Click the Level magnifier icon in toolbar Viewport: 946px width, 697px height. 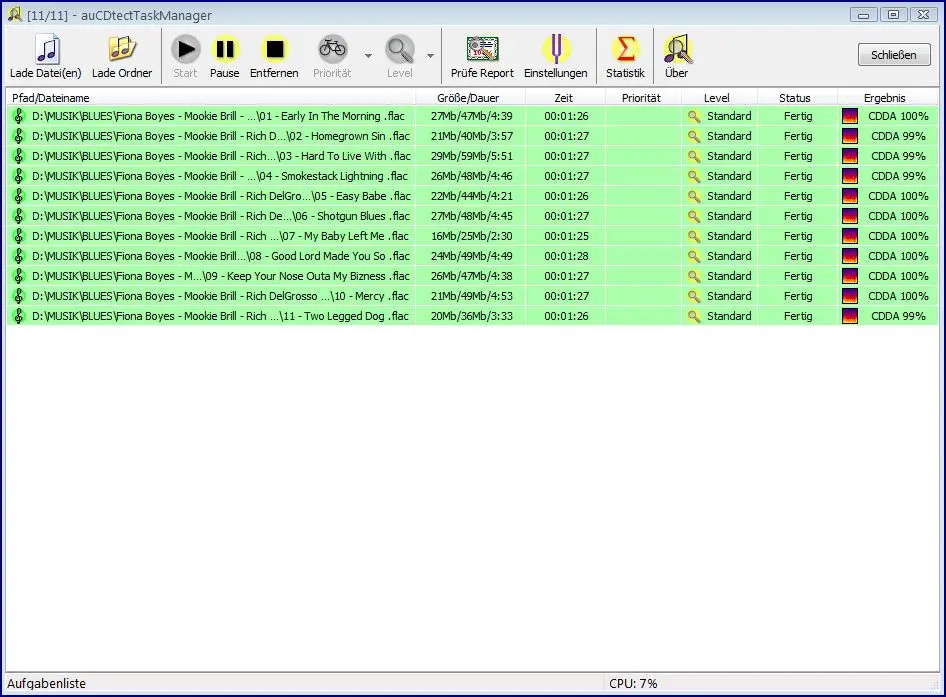(400, 49)
